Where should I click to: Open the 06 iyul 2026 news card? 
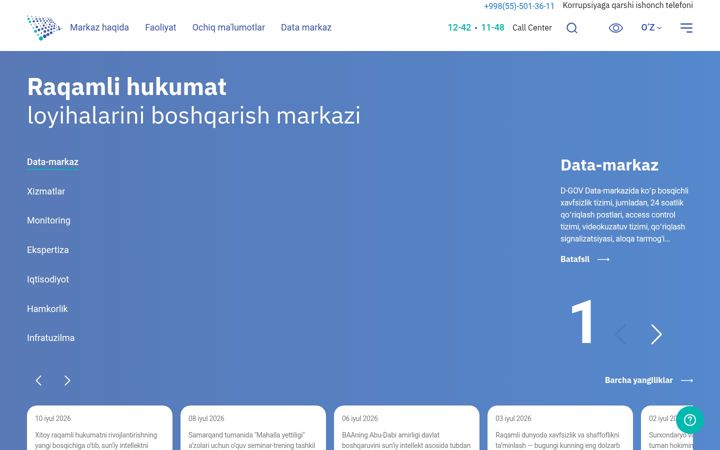coord(407,428)
